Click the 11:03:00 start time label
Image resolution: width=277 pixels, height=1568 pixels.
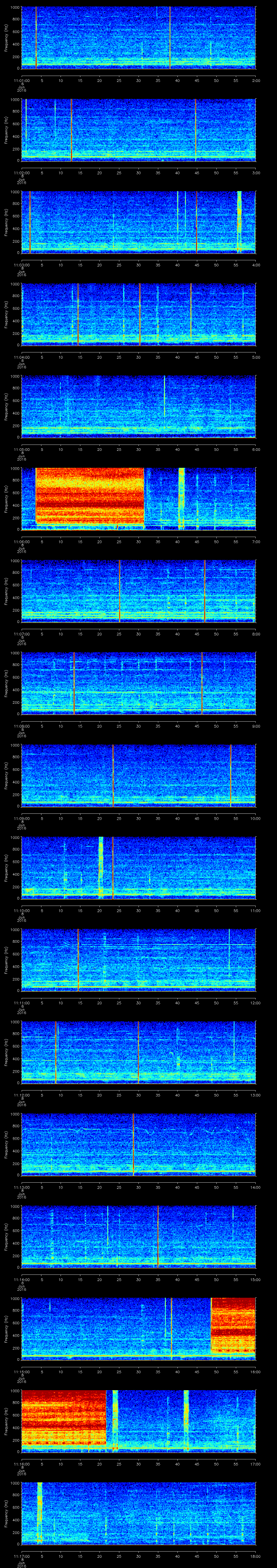(x=21, y=265)
